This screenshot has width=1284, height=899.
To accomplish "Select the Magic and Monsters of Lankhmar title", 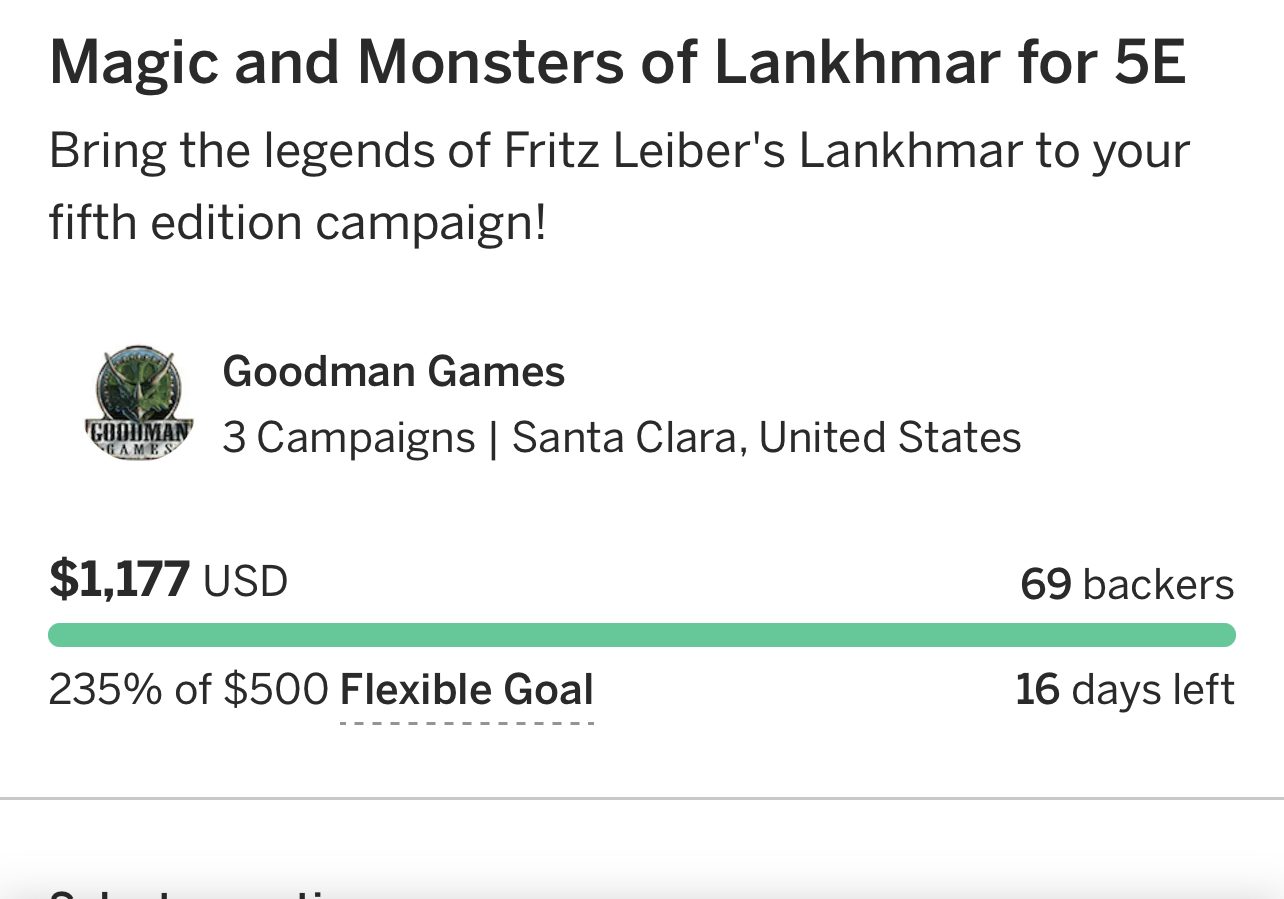I will [x=617, y=63].
